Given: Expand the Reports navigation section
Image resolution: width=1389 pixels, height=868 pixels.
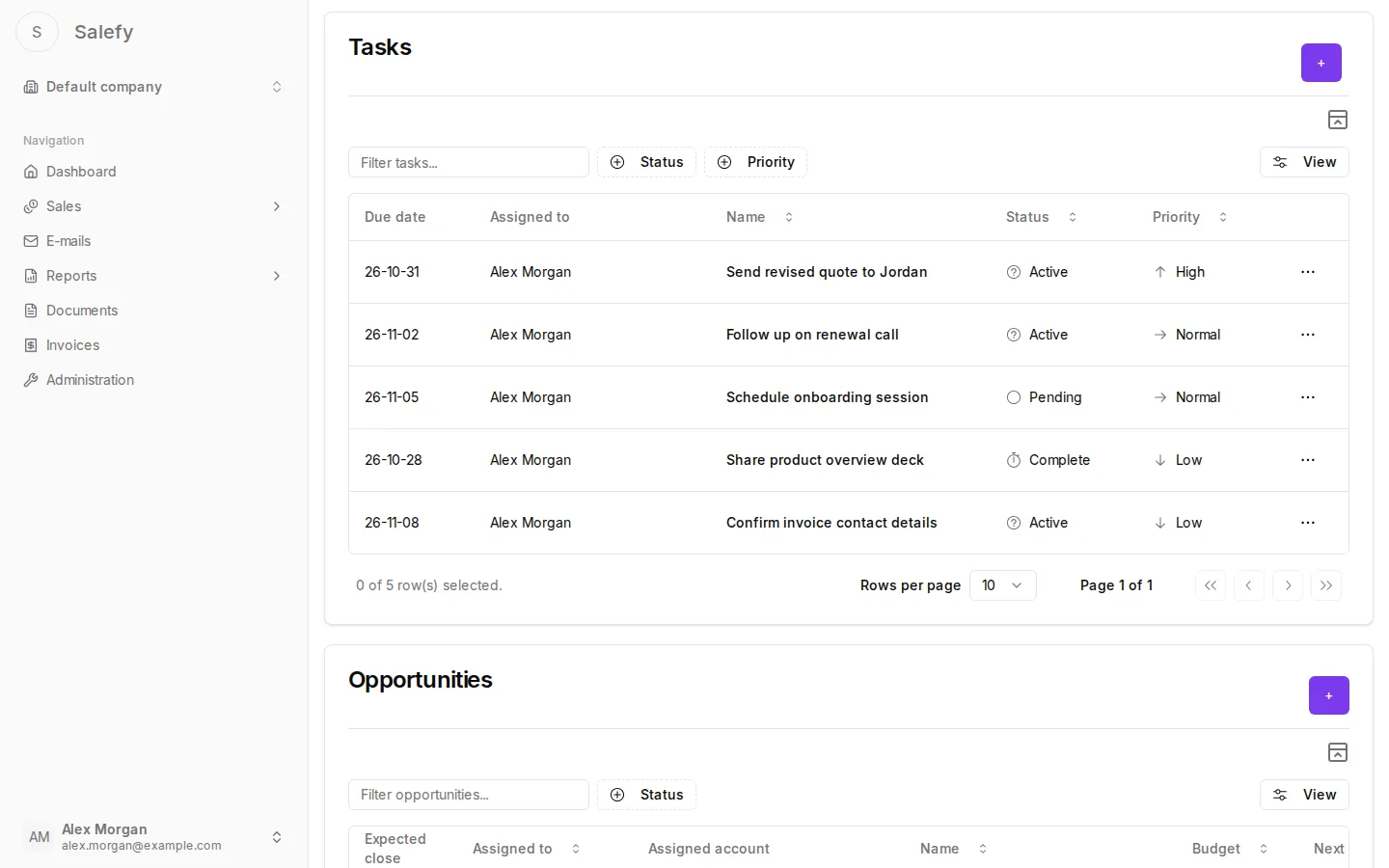Looking at the screenshot, I should [x=154, y=276].
